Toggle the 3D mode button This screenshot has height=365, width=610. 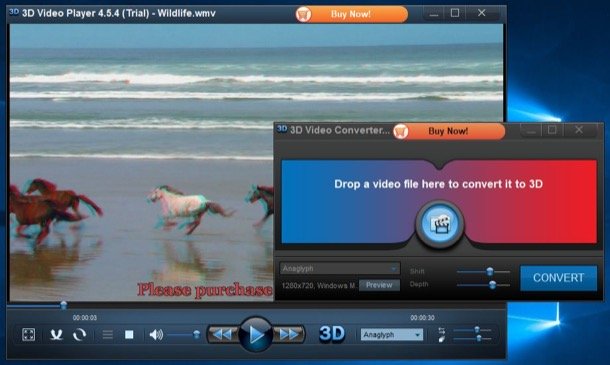[332, 334]
